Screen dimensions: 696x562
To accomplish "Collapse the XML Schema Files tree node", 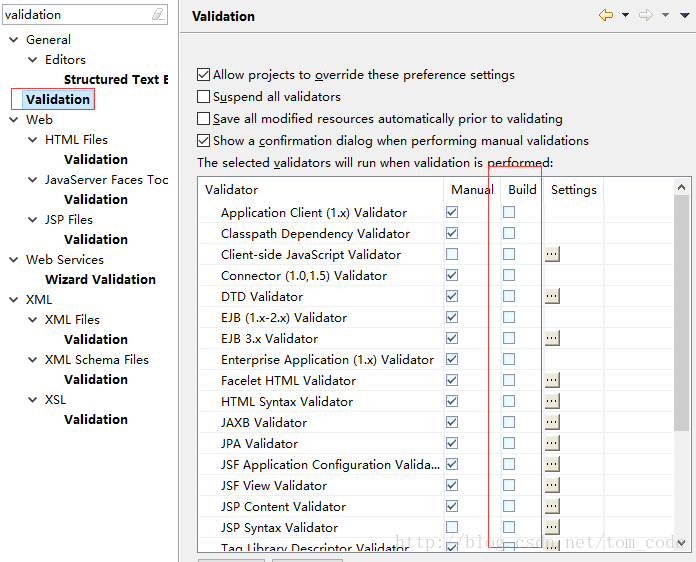I will tap(32, 360).
